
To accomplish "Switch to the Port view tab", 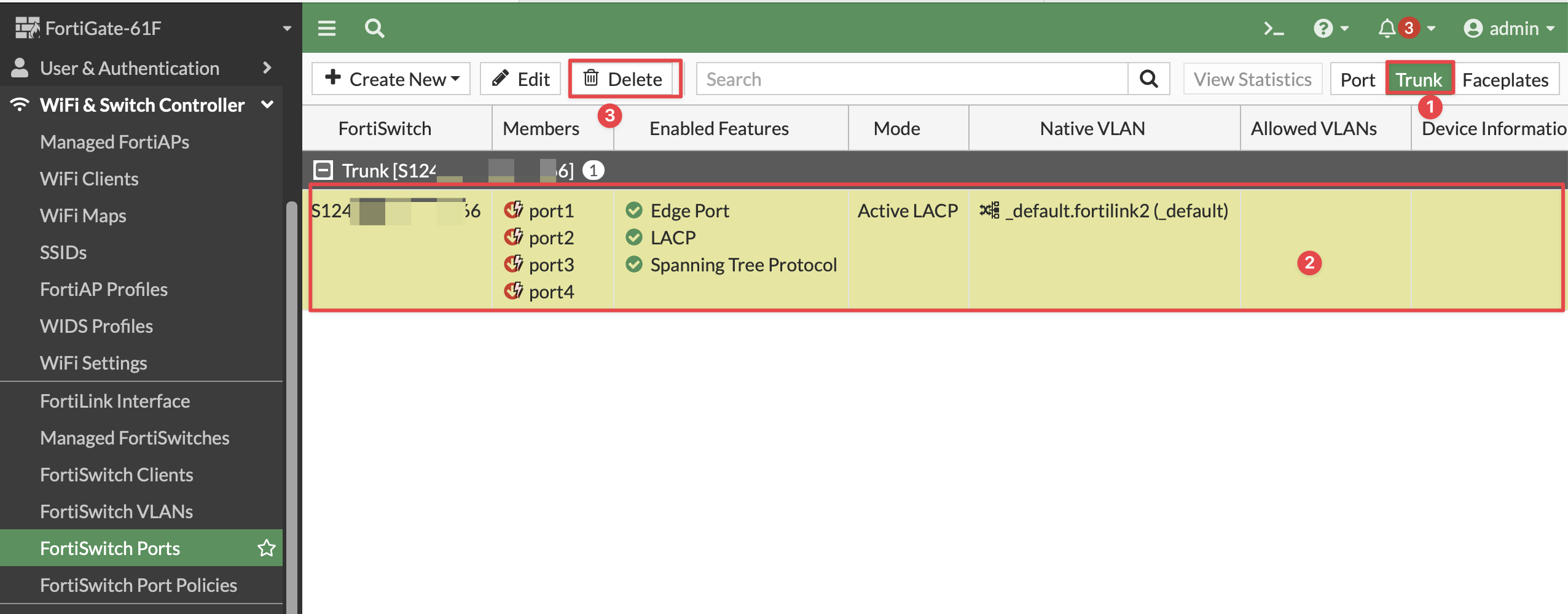I will 1357,79.
